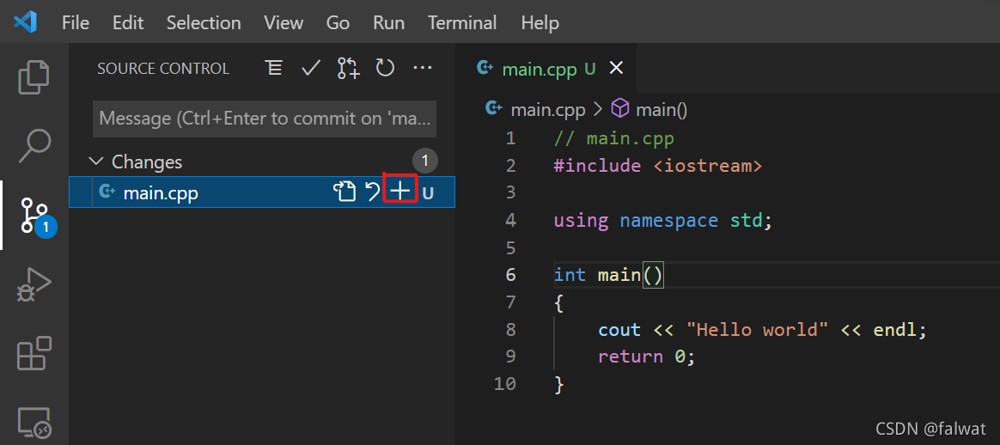Open the File menu
The image size is (1000, 445).
click(x=75, y=23)
